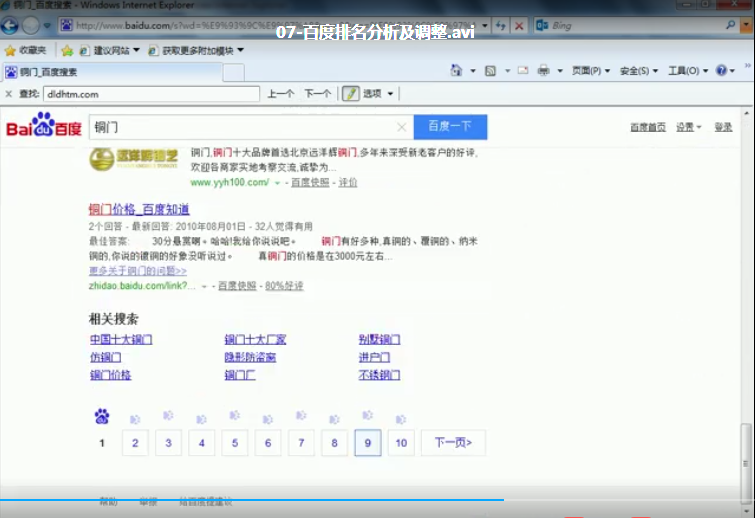Screen dimensions: 755x518
Task: Click the Print icon
Action: coord(543,71)
